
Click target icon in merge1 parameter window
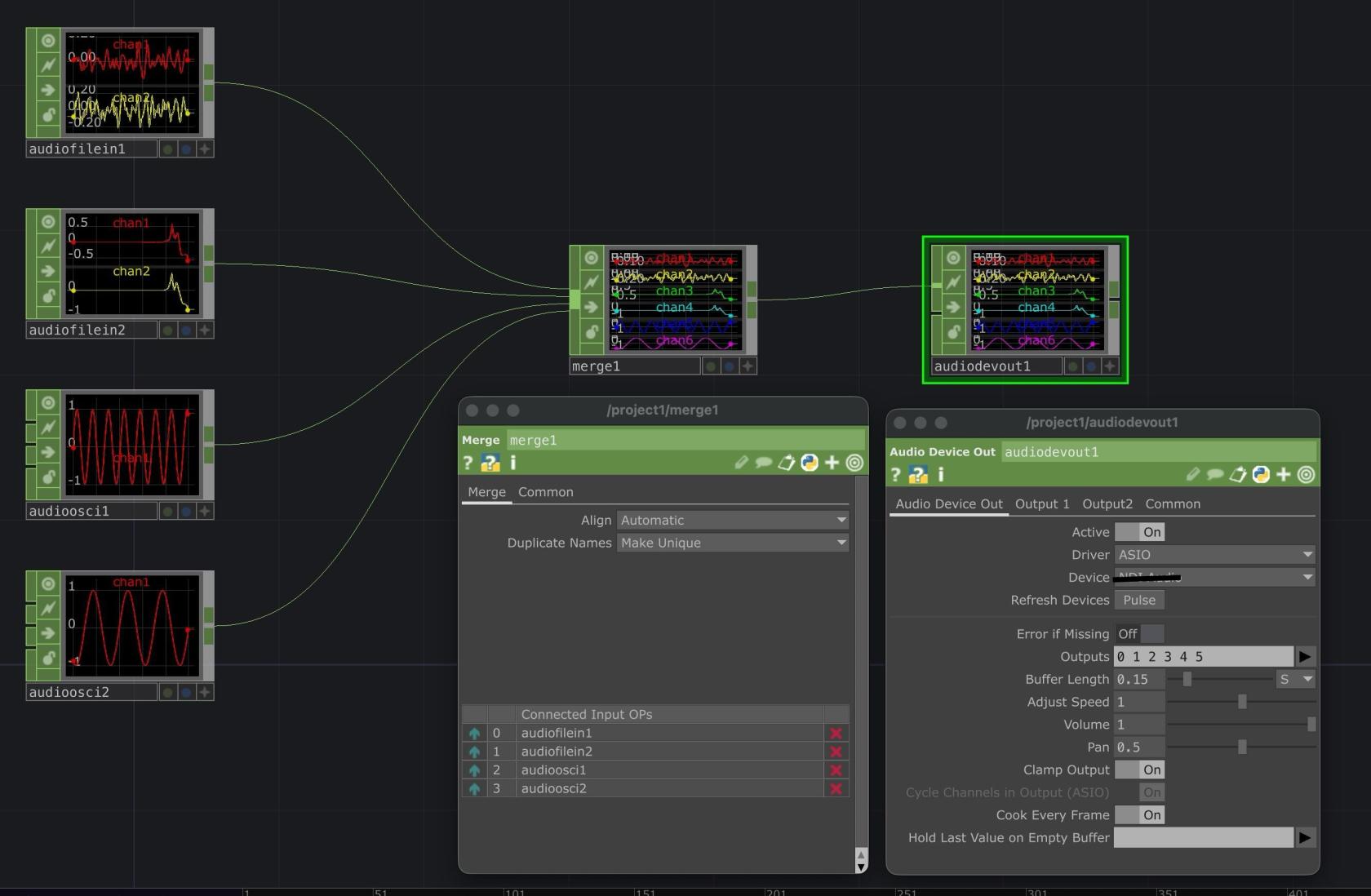click(x=854, y=463)
